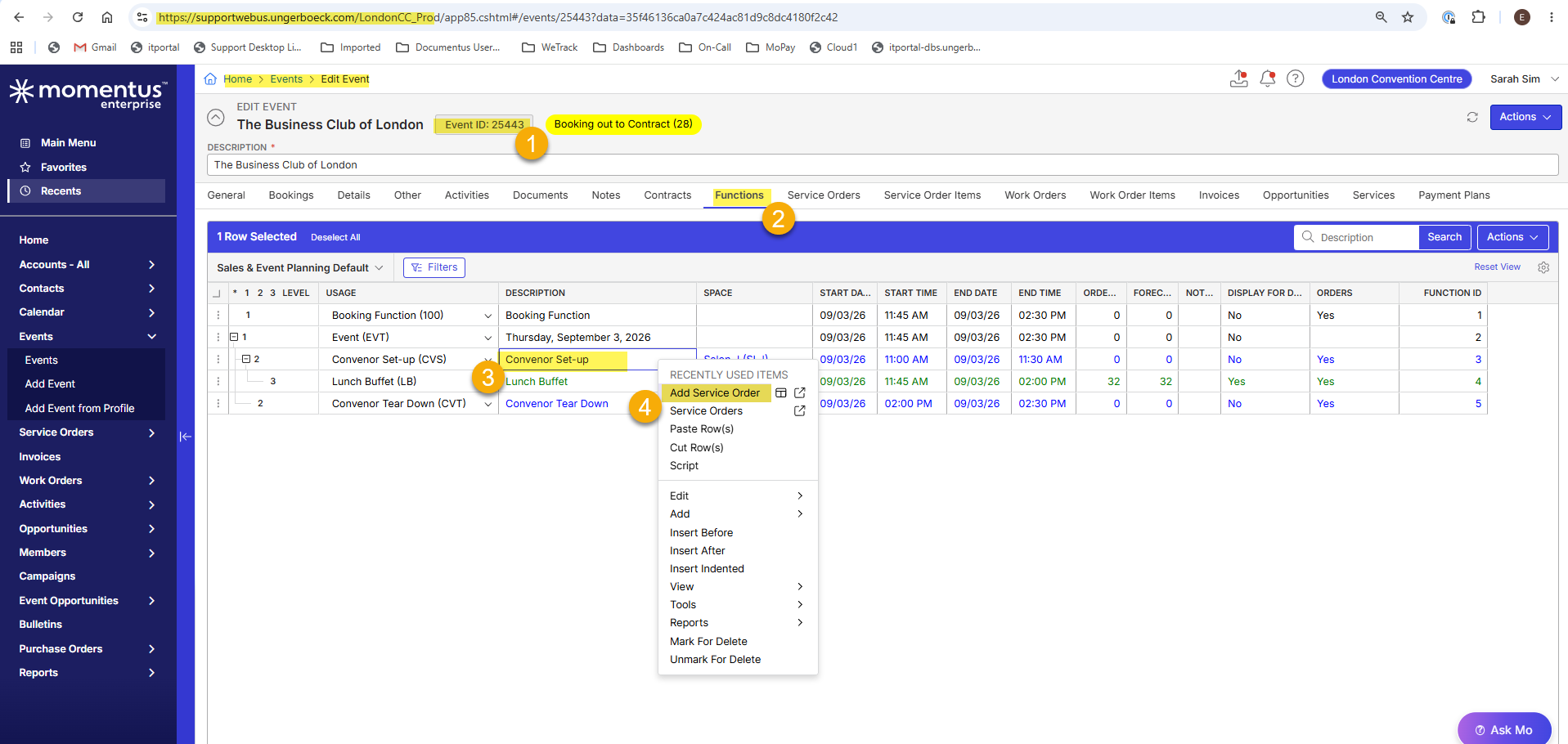Open the Dashboards bookmarks folder
1568x744 pixels.
(628, 47)
